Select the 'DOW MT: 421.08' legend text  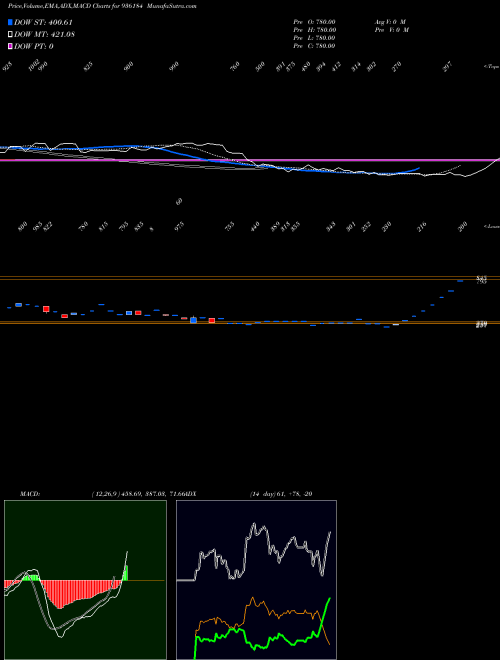[x=44, y=34]
